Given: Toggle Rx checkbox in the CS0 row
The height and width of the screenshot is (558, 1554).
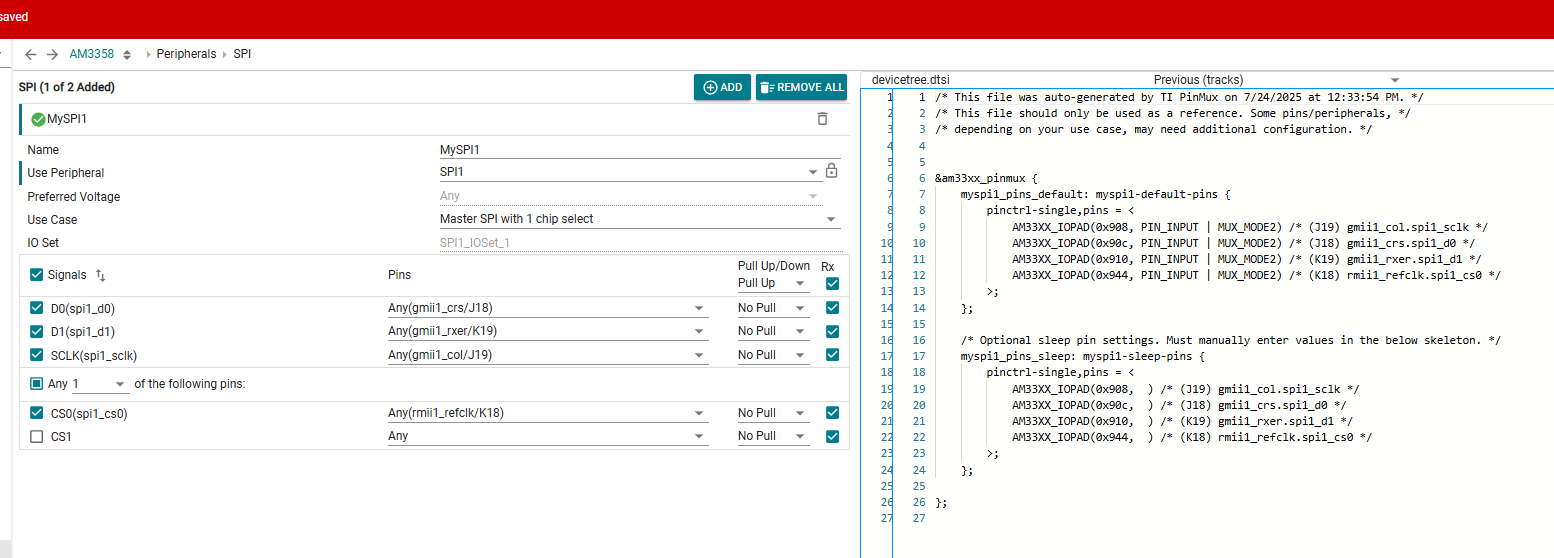Looking at the screenshot, I should click(x=832, y=412).
